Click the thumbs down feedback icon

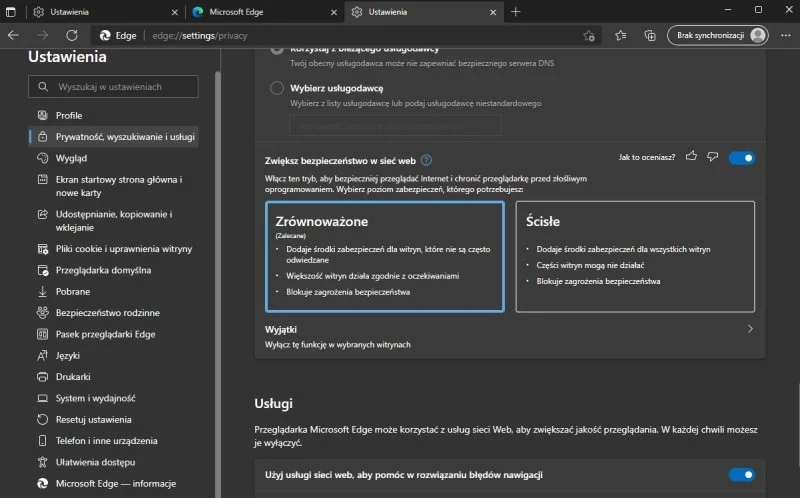click(713, 157)
